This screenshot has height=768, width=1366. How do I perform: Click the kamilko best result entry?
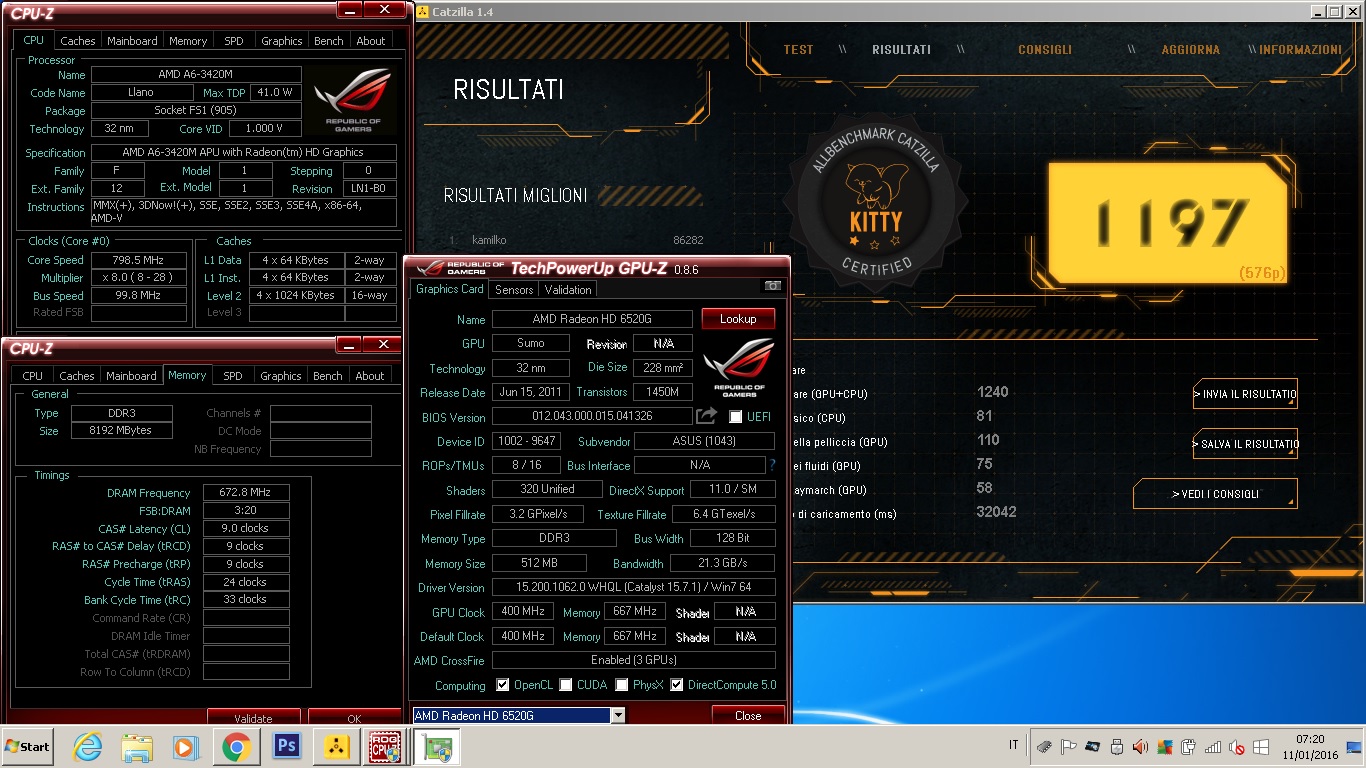575,240
